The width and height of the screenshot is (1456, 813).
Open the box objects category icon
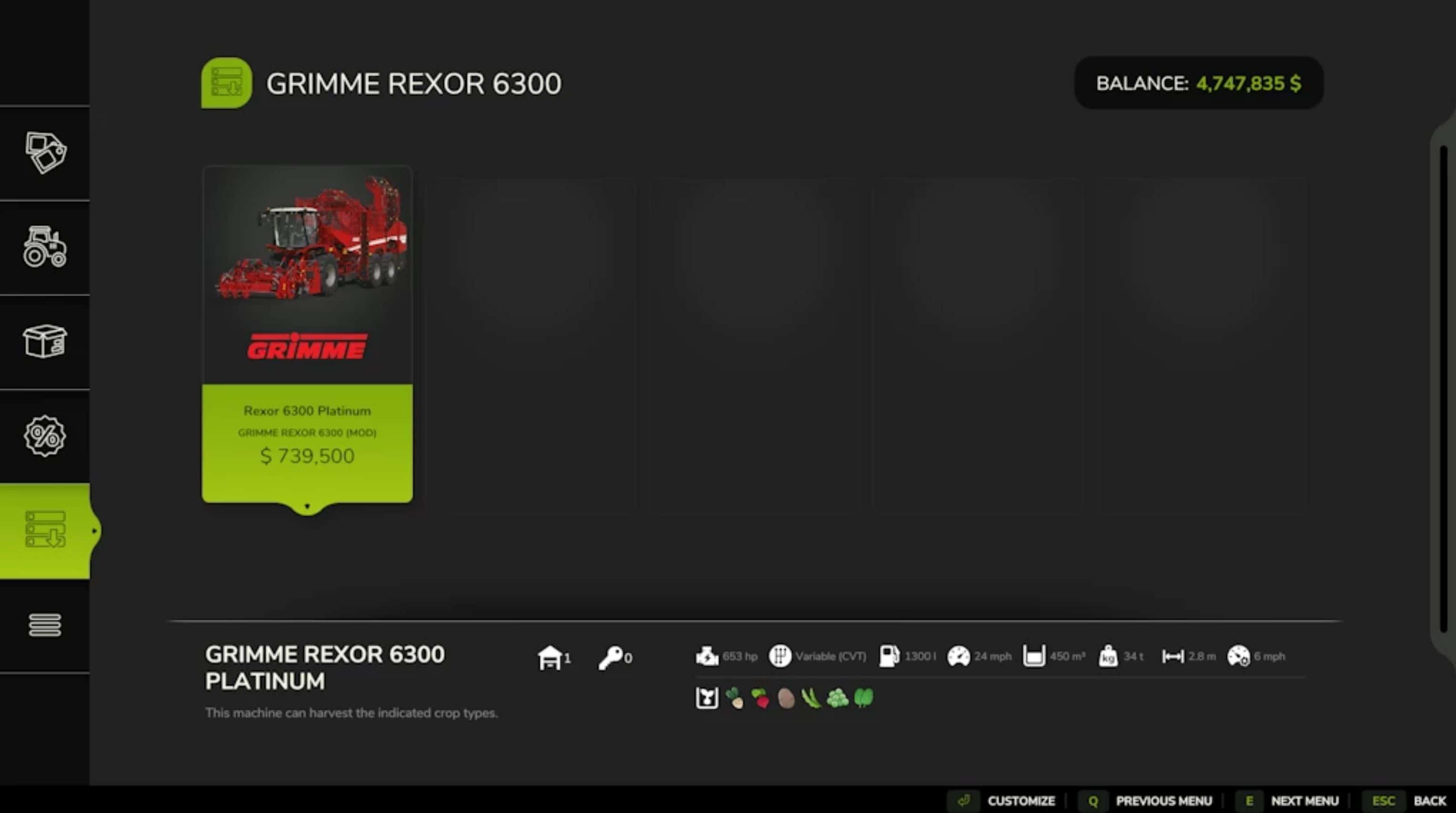tap(45, 341)
